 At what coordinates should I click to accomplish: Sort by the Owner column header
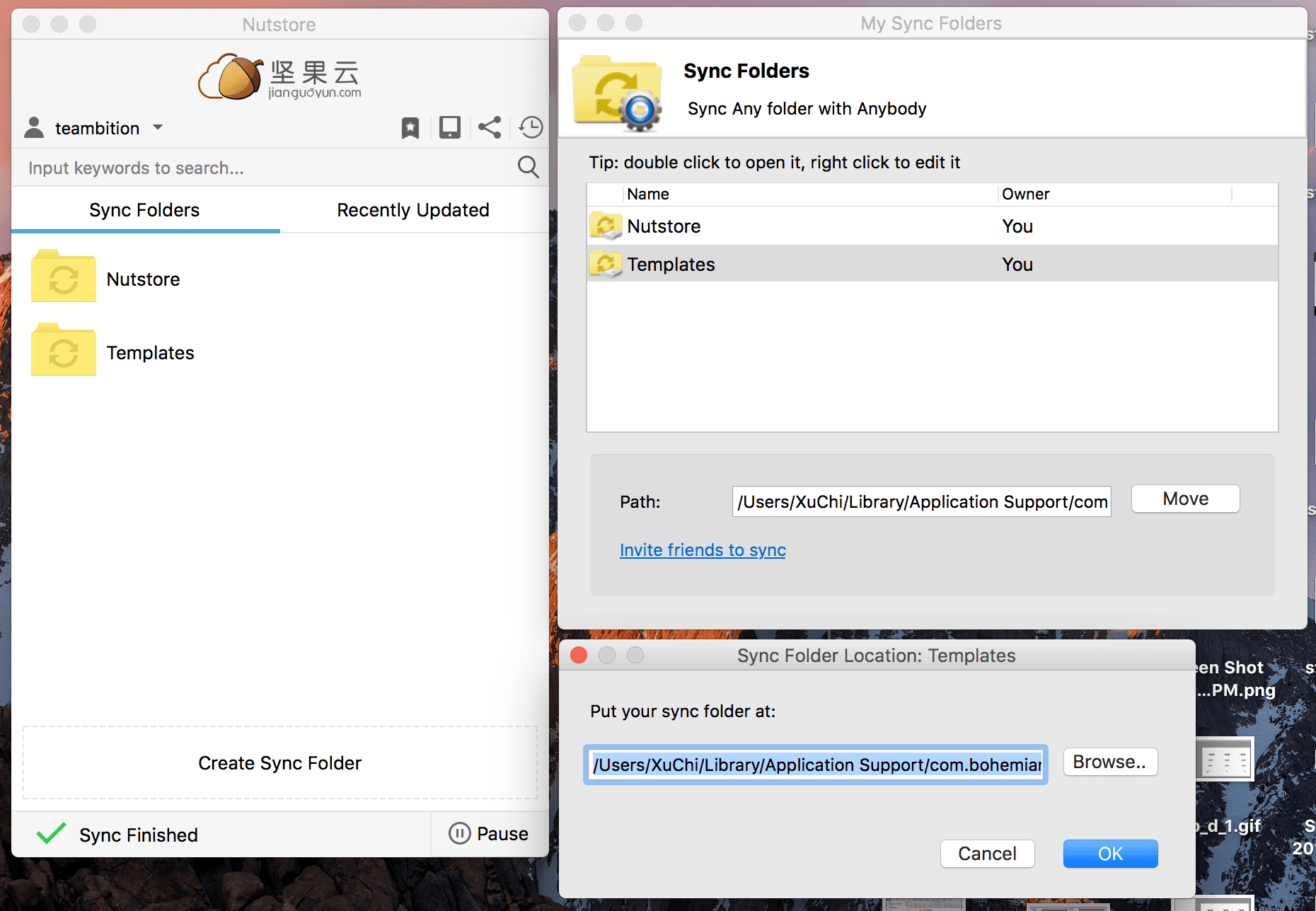pyautogui.click(x=1115, y=194)
